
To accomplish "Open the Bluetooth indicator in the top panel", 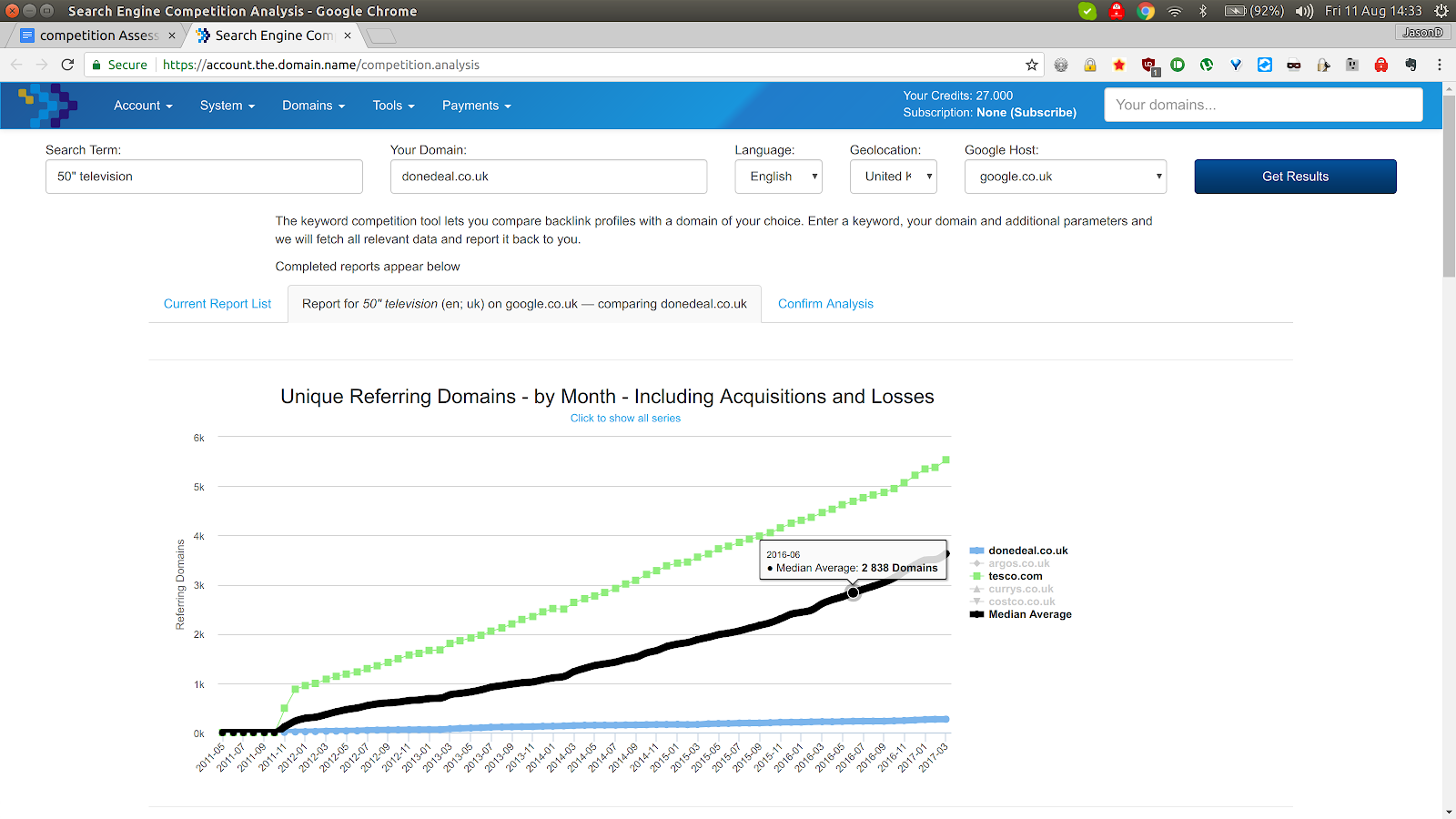I will pos(1203,11).
